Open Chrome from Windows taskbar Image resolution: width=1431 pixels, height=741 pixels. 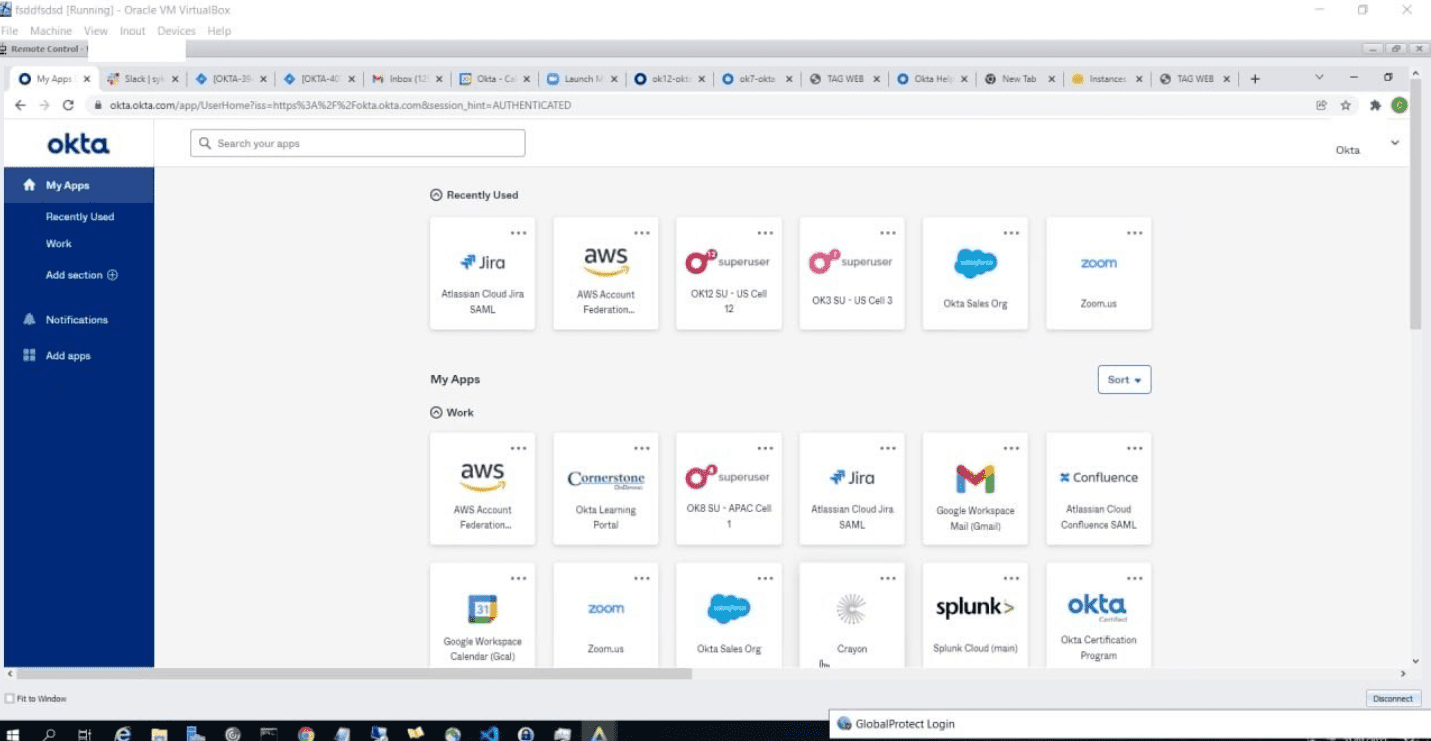tap(307, 734)
